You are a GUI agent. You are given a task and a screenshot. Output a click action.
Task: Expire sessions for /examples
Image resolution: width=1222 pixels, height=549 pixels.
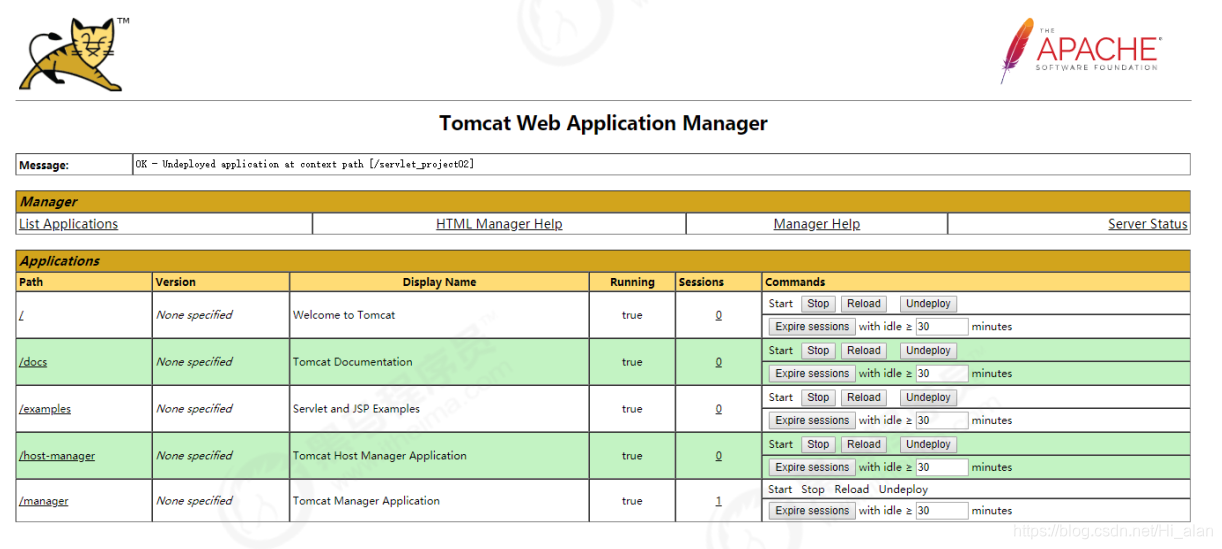pyautogui.click(x=812, y=421)
